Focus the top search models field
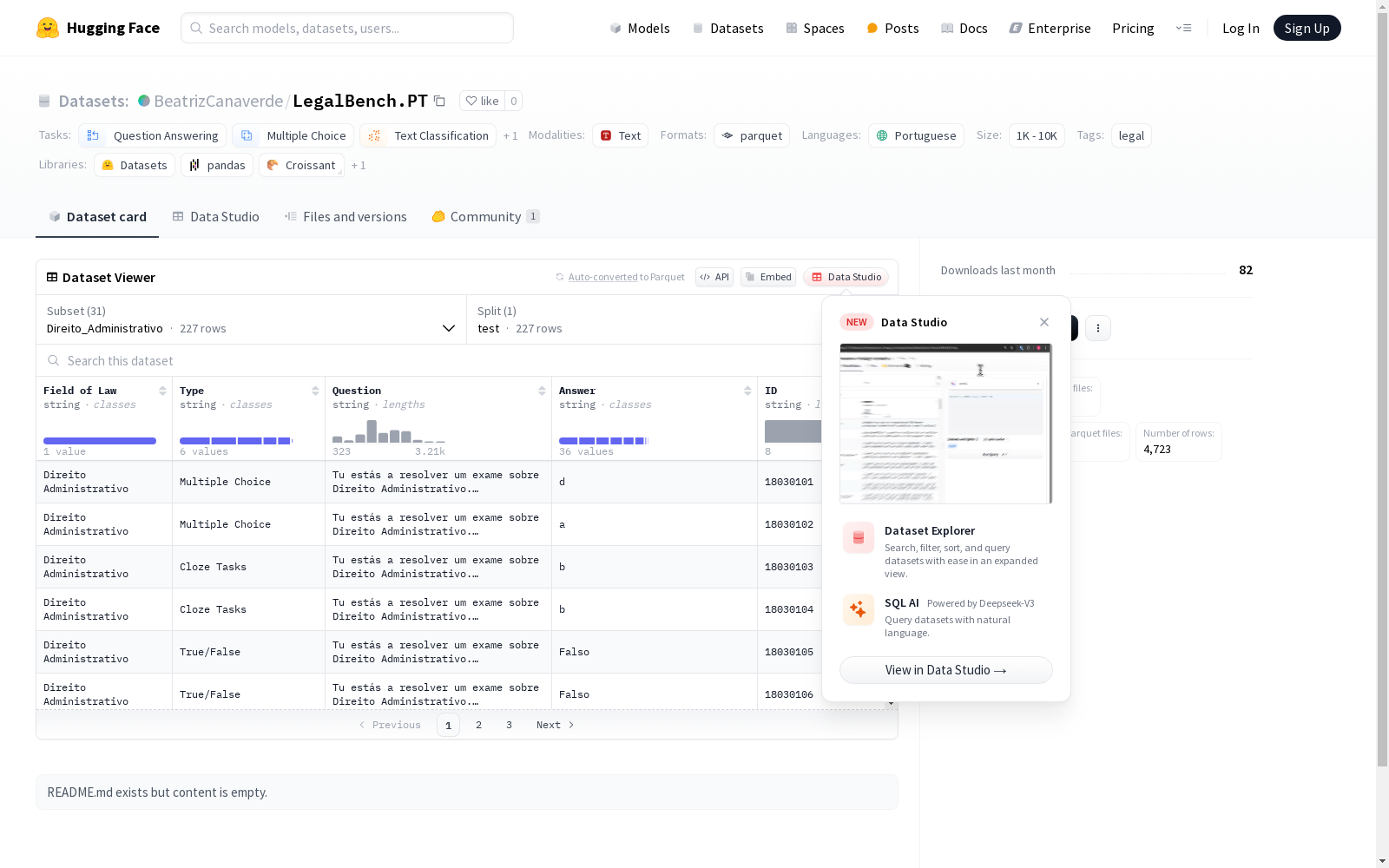Image resolution: width=1389 pixels, height=868 pixels. pyautogui.click(x=347, y=28)
